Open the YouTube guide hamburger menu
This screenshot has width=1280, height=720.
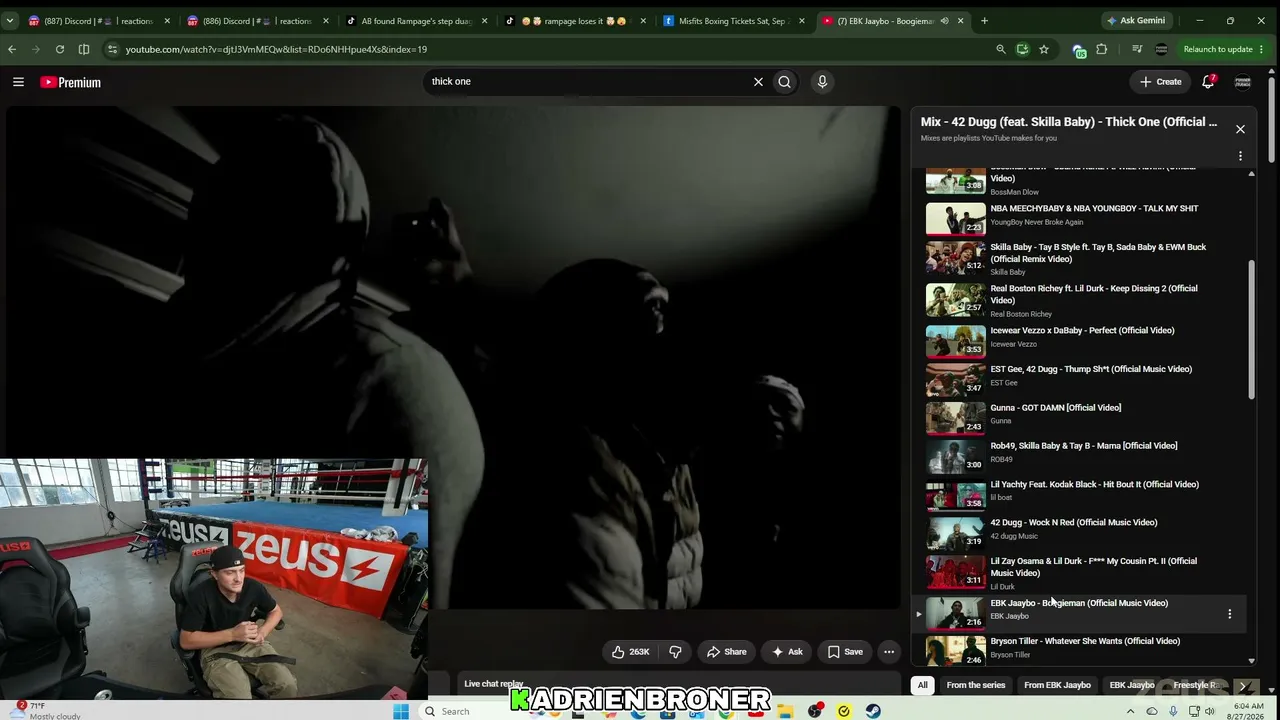(x=18, y=82)
